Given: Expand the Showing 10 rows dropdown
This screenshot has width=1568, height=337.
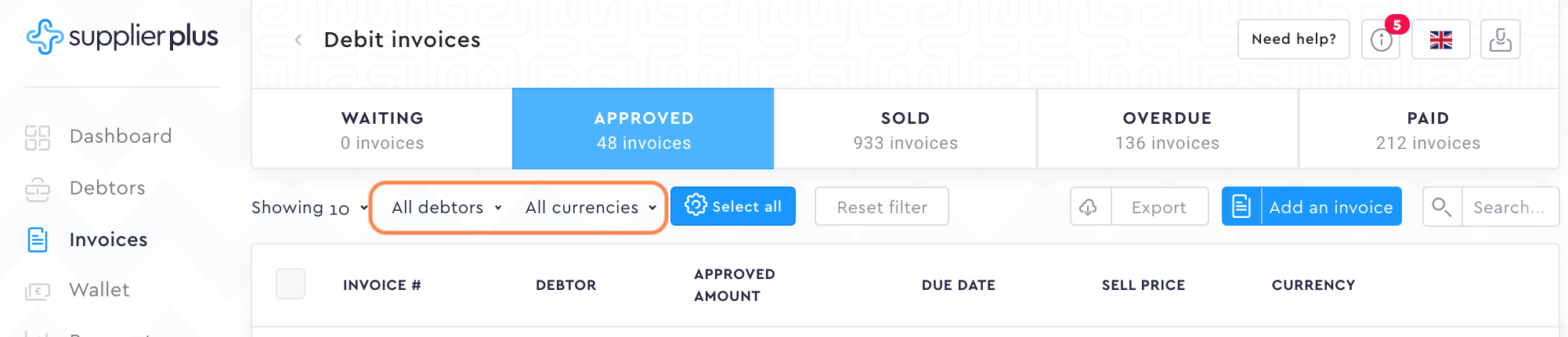Looking at the screenshot, I should pyautogui.click(x=309, y=208).
